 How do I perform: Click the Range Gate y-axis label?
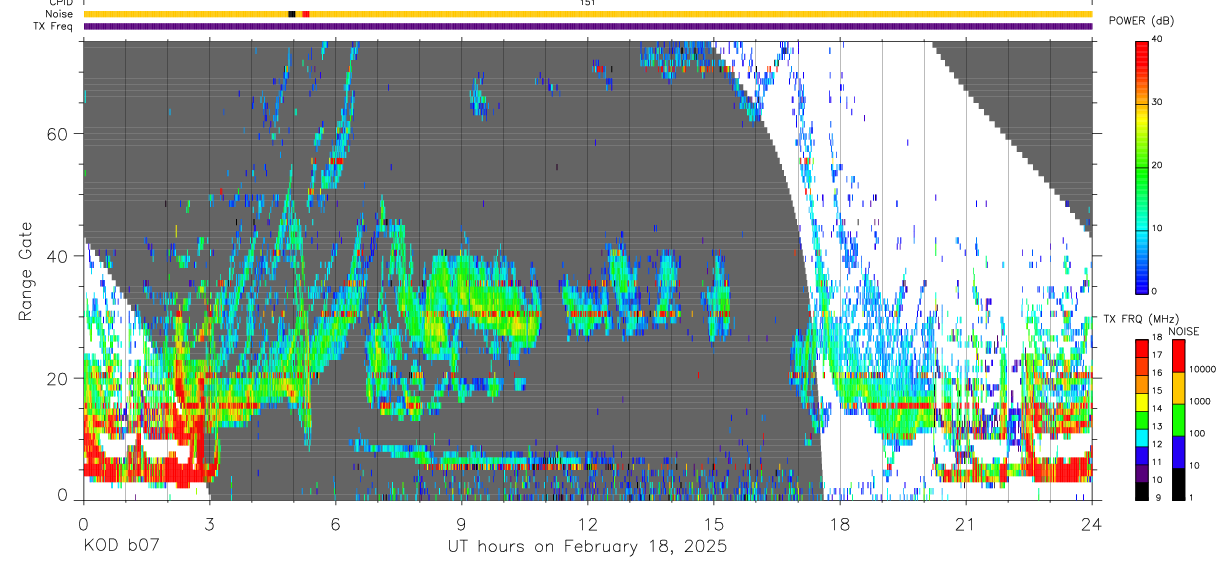(x=27, y=271)
